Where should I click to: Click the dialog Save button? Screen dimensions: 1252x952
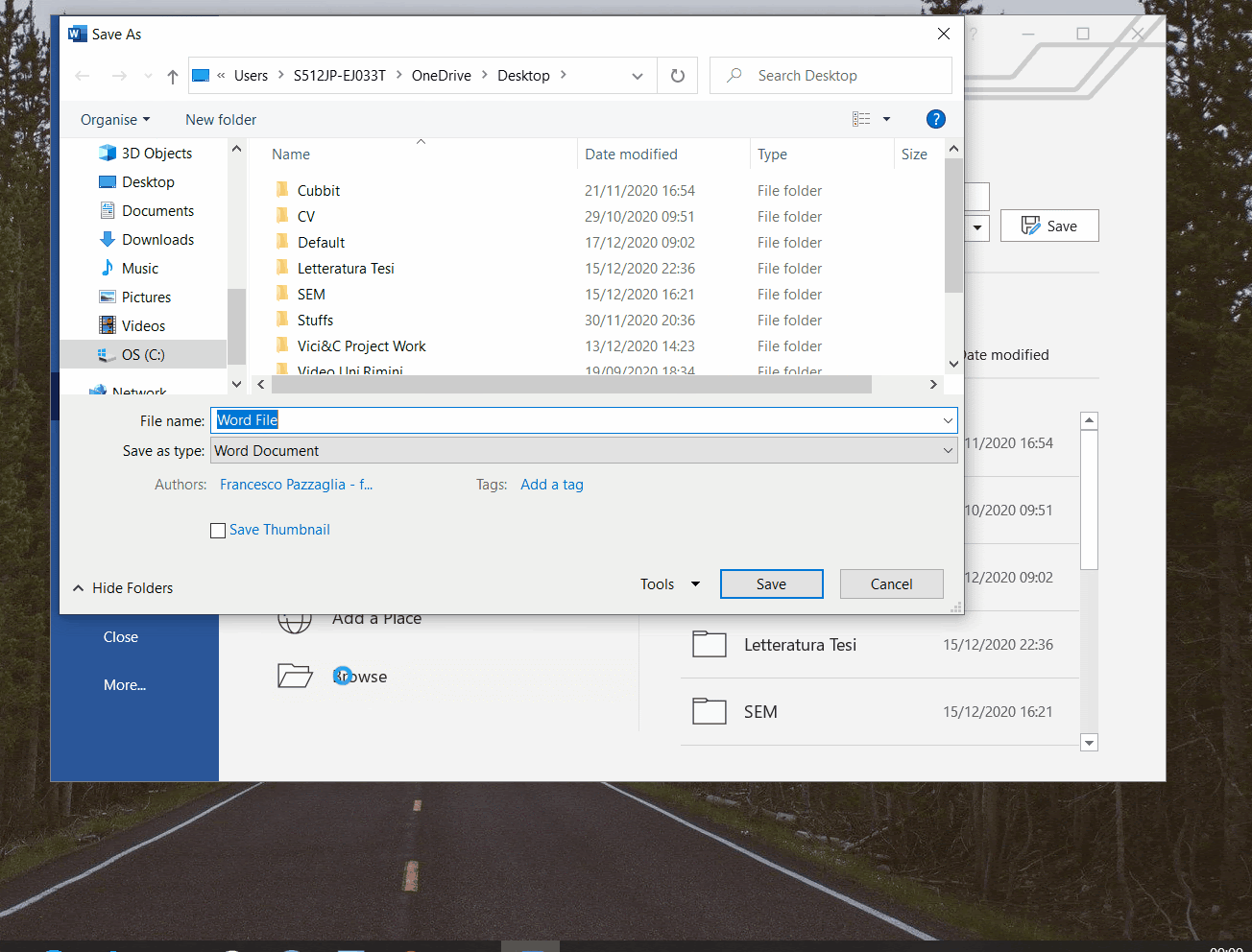[x=771, y=584]
